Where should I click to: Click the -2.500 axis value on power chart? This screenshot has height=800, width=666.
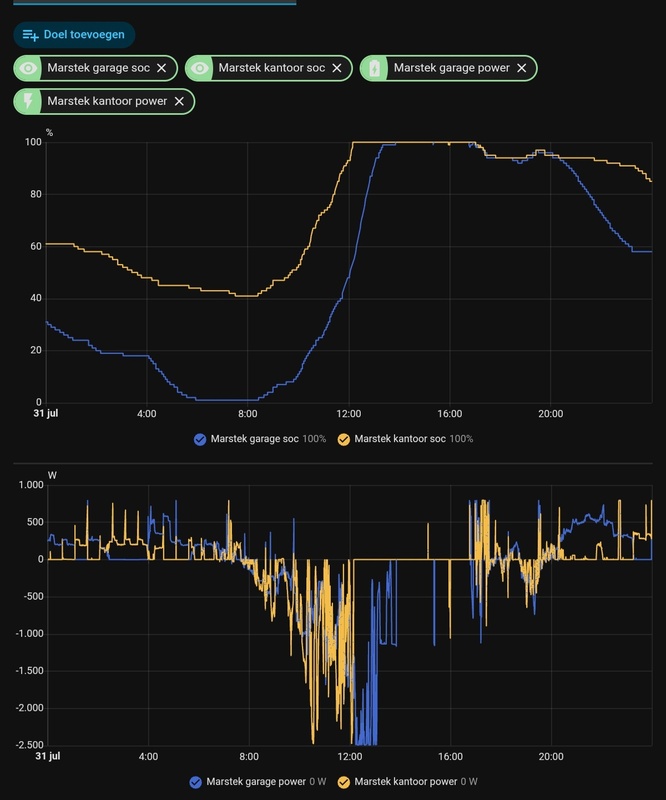pos(30,745)
